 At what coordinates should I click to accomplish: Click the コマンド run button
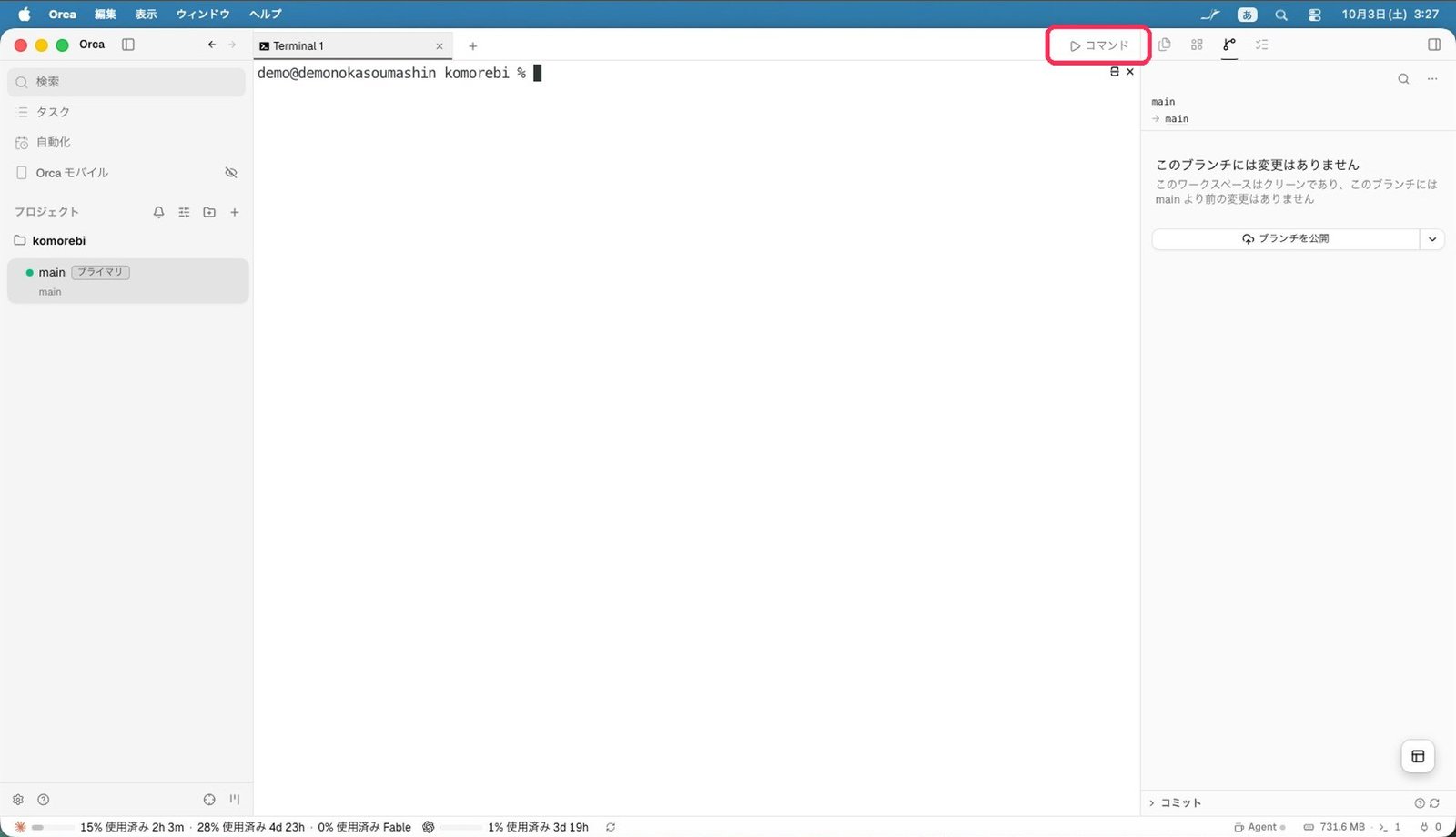pyautogui.click(x=1099, y=45)
